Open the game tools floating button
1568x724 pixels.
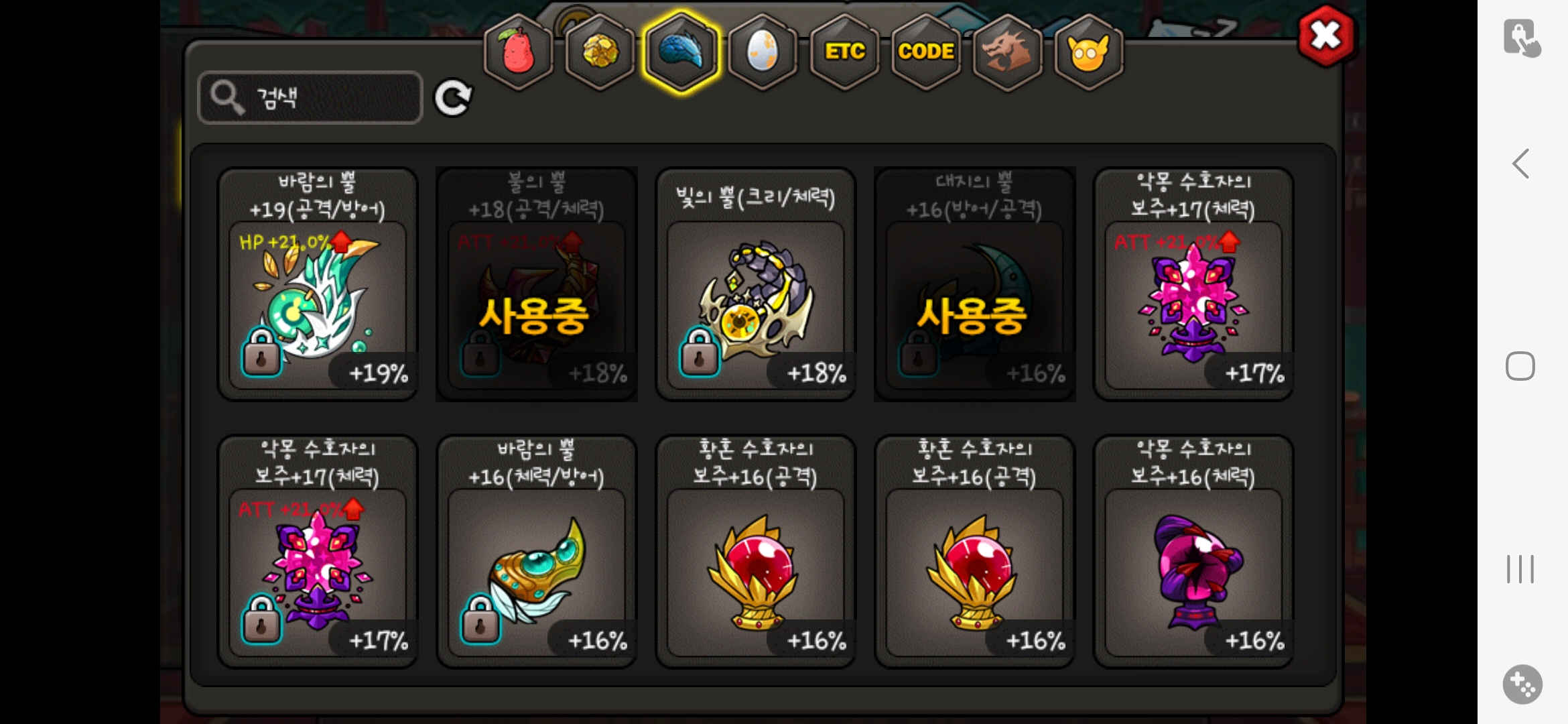[1522, 684]
